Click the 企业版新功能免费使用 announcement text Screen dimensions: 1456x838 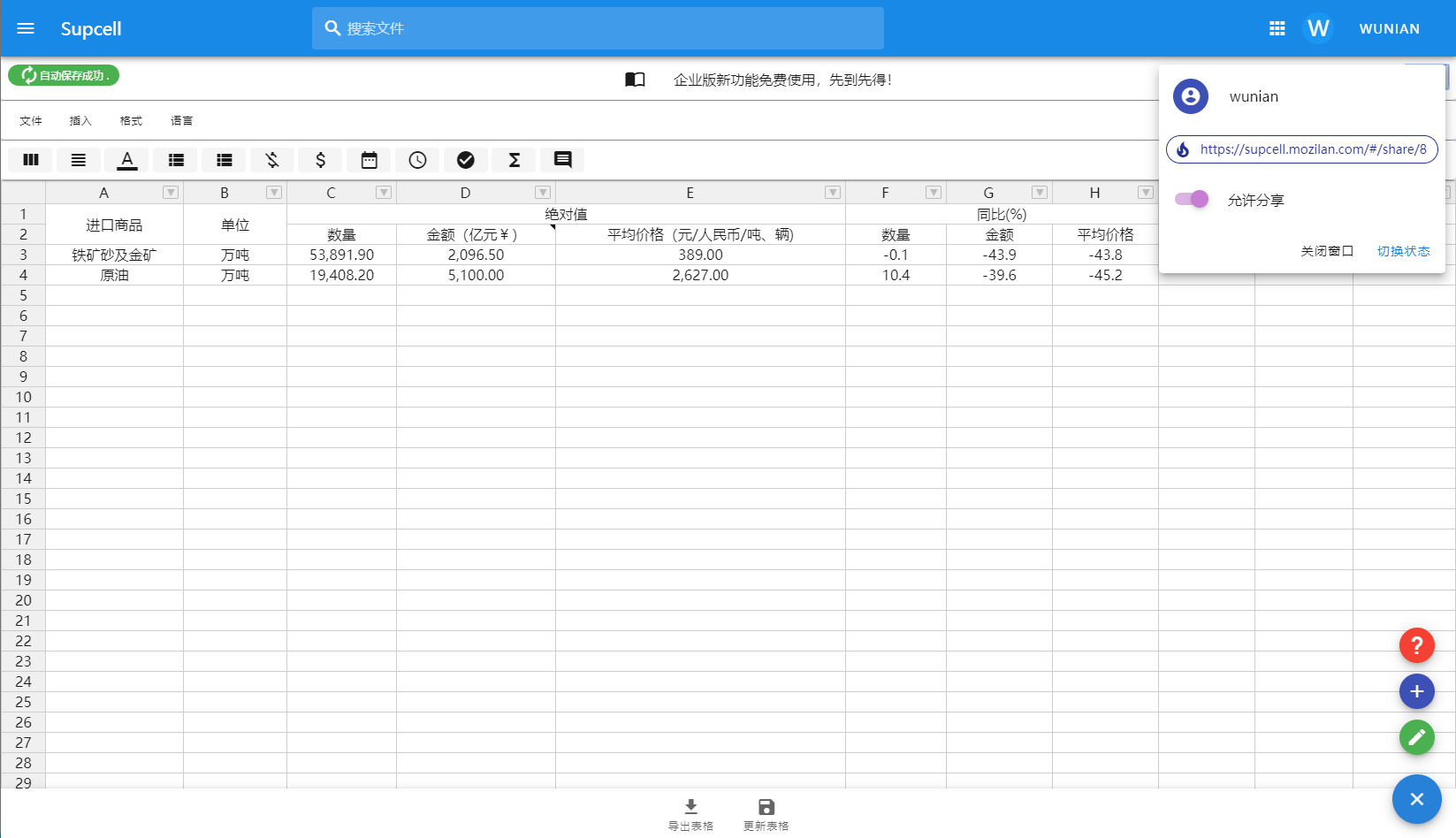click(x=782, y=80)
